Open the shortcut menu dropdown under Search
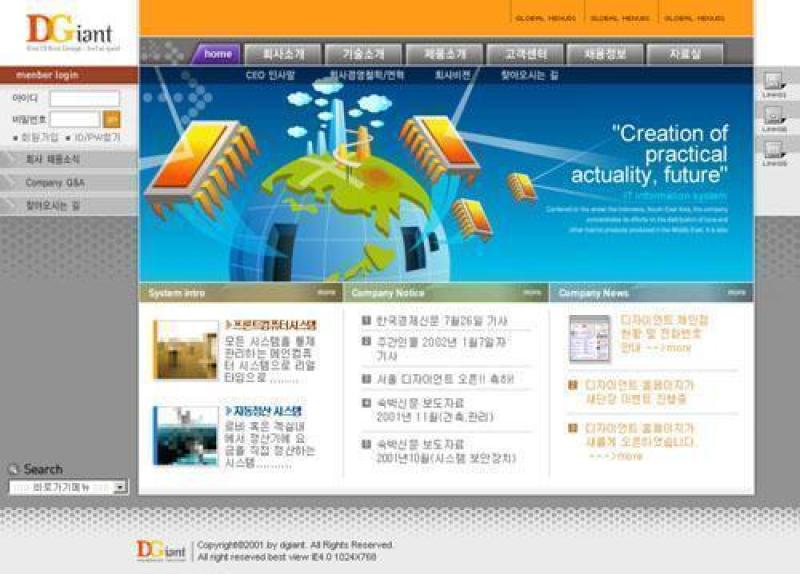 (x=120, y=487)
